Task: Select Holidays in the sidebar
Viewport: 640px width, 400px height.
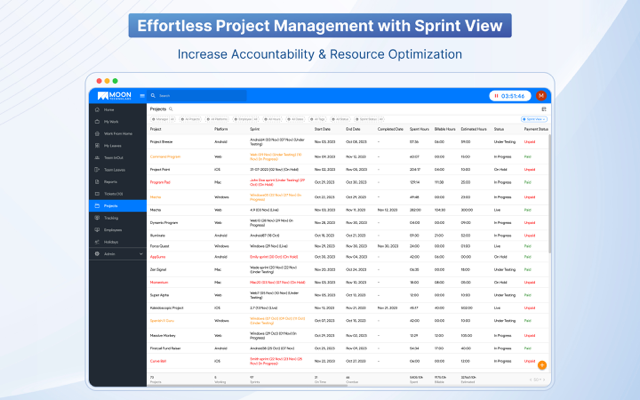Action: pyautogui.click(x=118, y=242)
